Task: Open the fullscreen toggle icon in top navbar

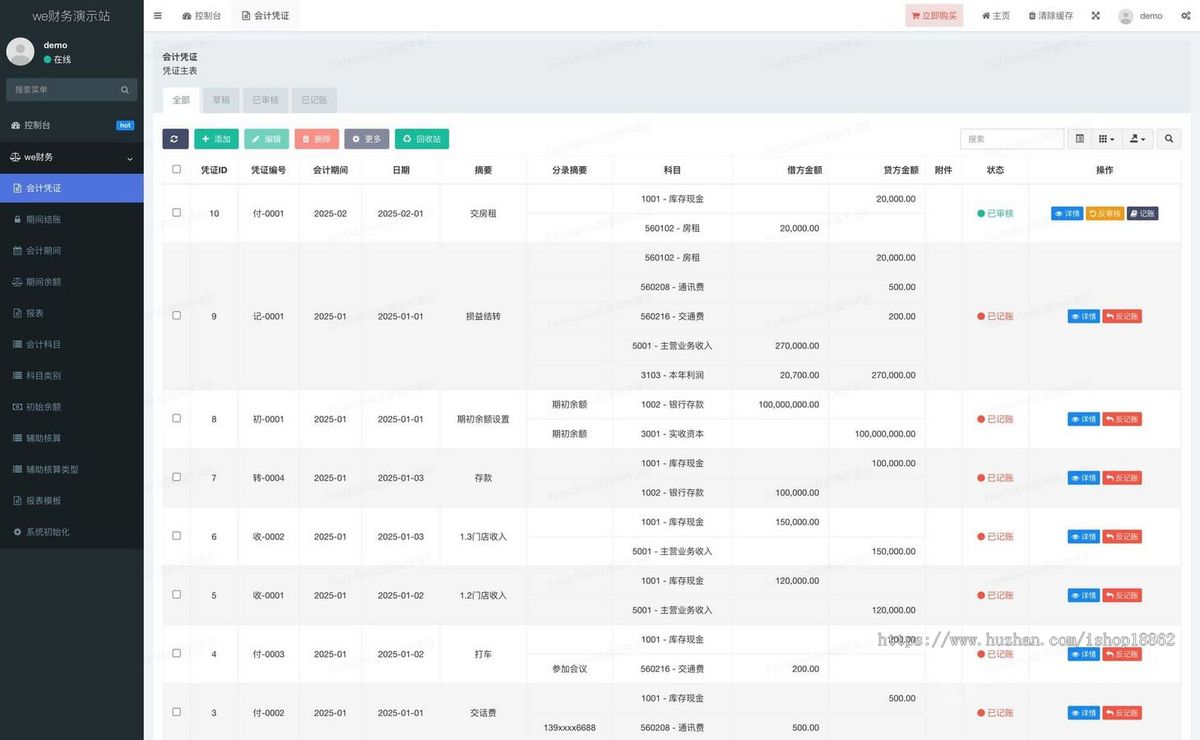Action: point(1095,15)
